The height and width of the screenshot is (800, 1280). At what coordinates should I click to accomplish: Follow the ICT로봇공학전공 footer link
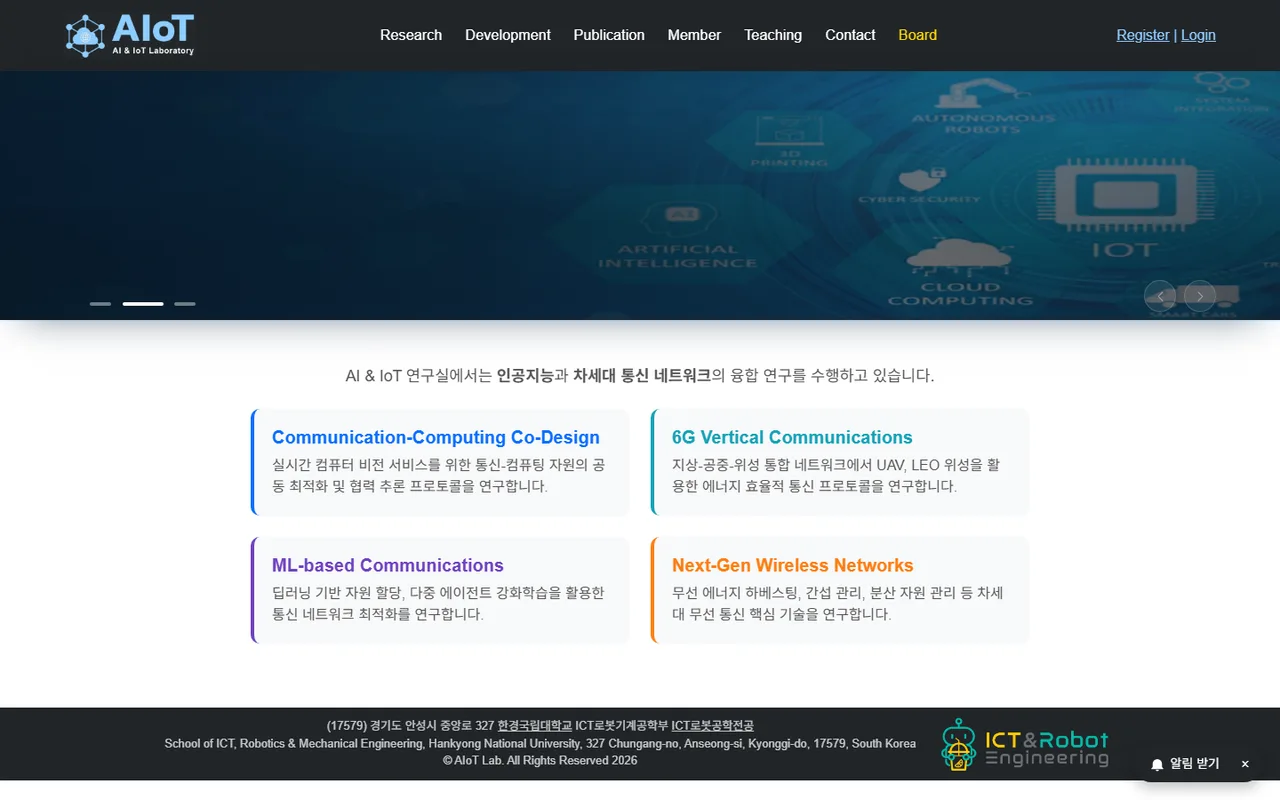[x=712, y=726]
